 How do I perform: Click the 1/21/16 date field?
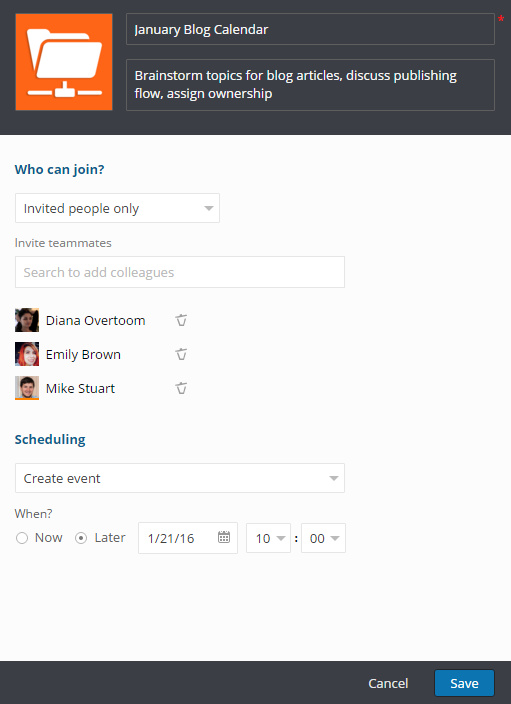pos(188,538)
